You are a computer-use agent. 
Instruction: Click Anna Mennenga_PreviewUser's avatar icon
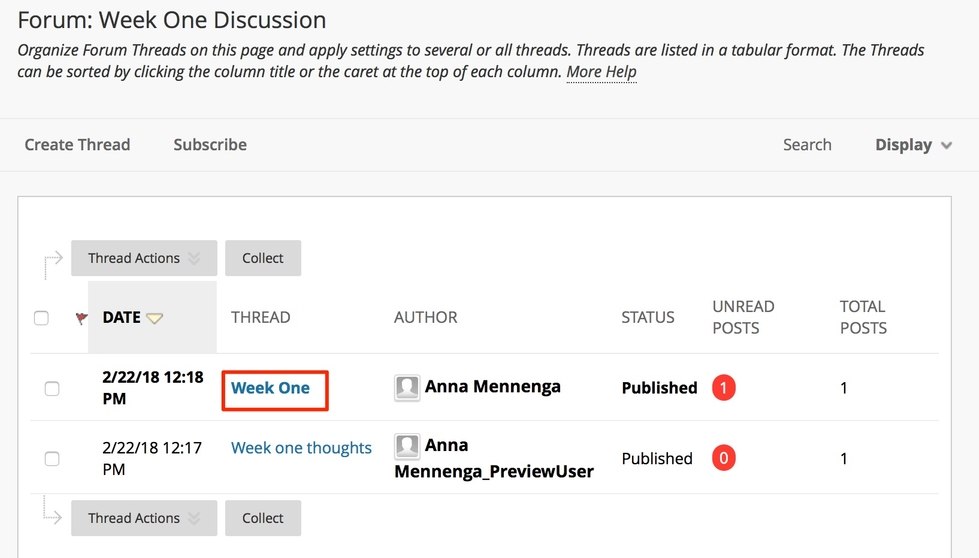[407, 446]
